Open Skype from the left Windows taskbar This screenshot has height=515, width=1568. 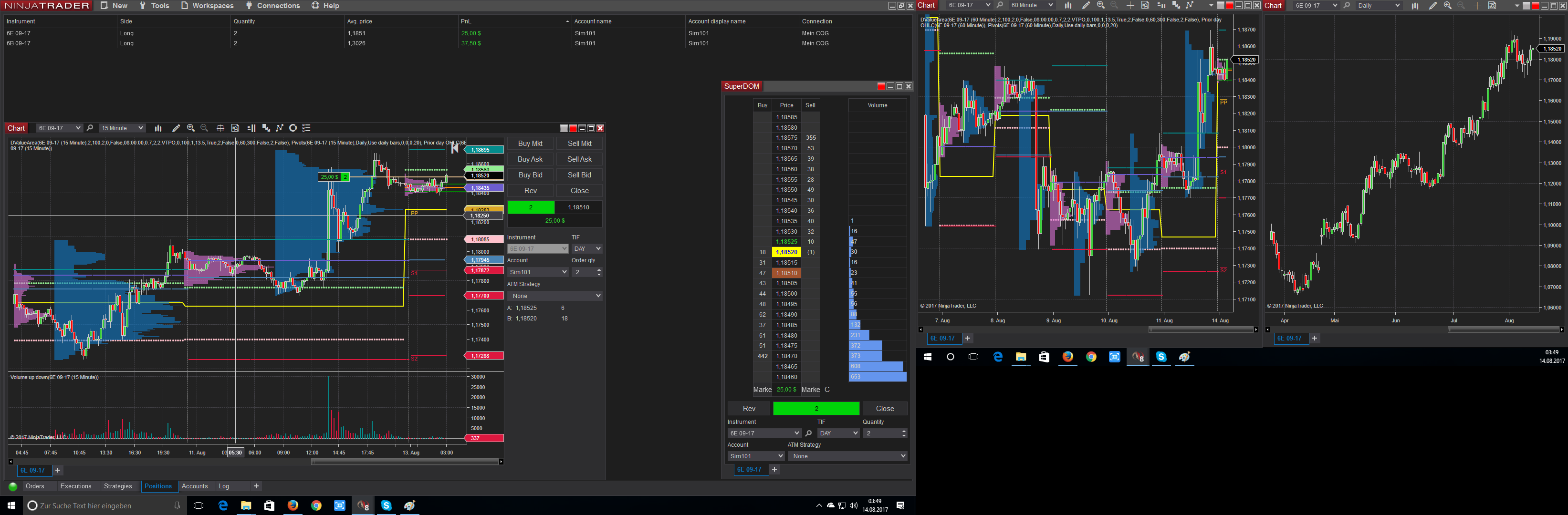386,506
